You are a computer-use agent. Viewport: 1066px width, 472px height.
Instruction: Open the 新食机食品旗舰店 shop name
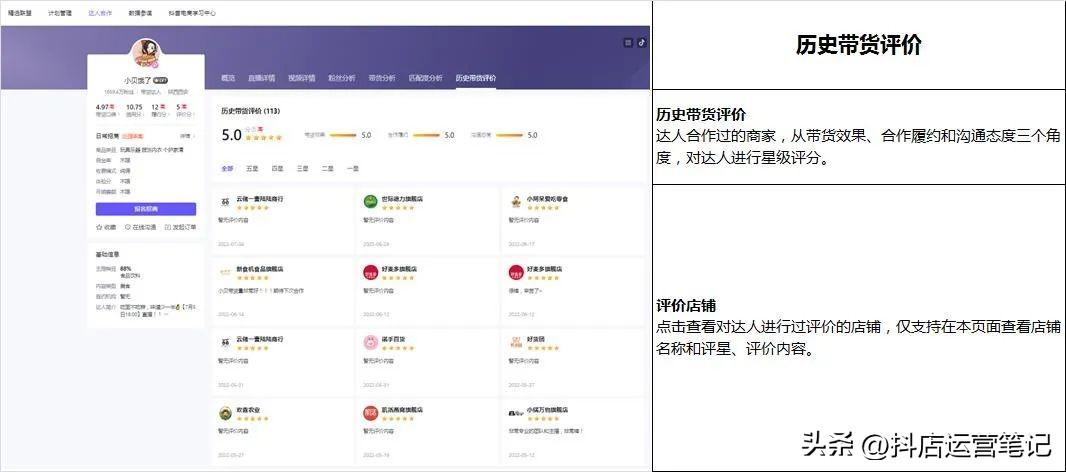260,269
